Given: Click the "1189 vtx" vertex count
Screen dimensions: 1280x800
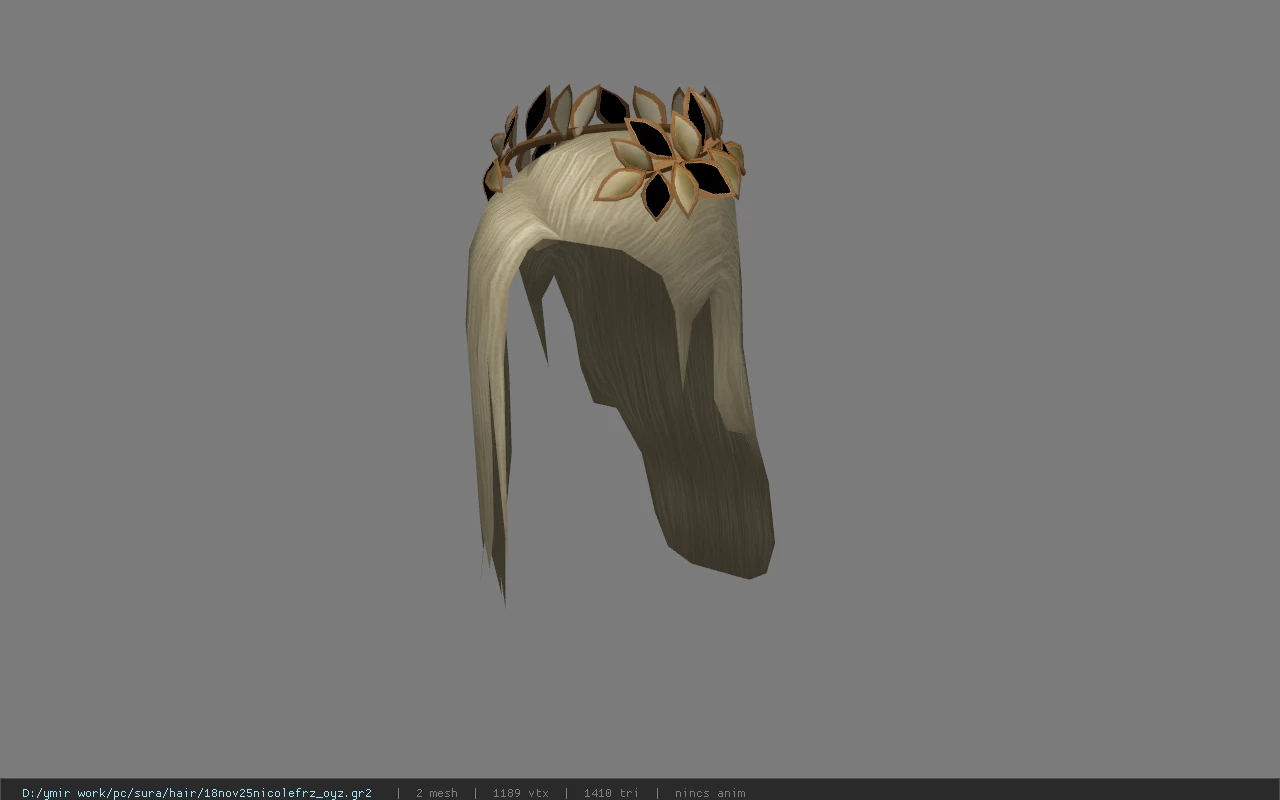Looking at the screenshot, I should coord(520,793).
